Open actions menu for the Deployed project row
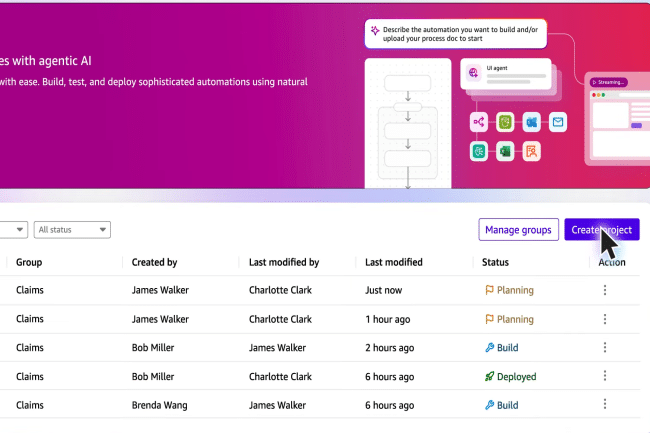 coord(604,377)
